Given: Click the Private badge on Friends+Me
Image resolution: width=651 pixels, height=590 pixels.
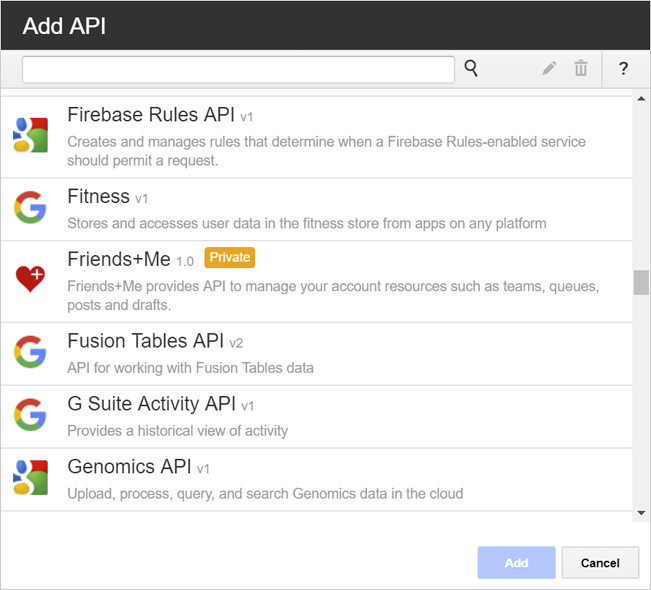Looking at the screenshot, I should pos(230,257).
